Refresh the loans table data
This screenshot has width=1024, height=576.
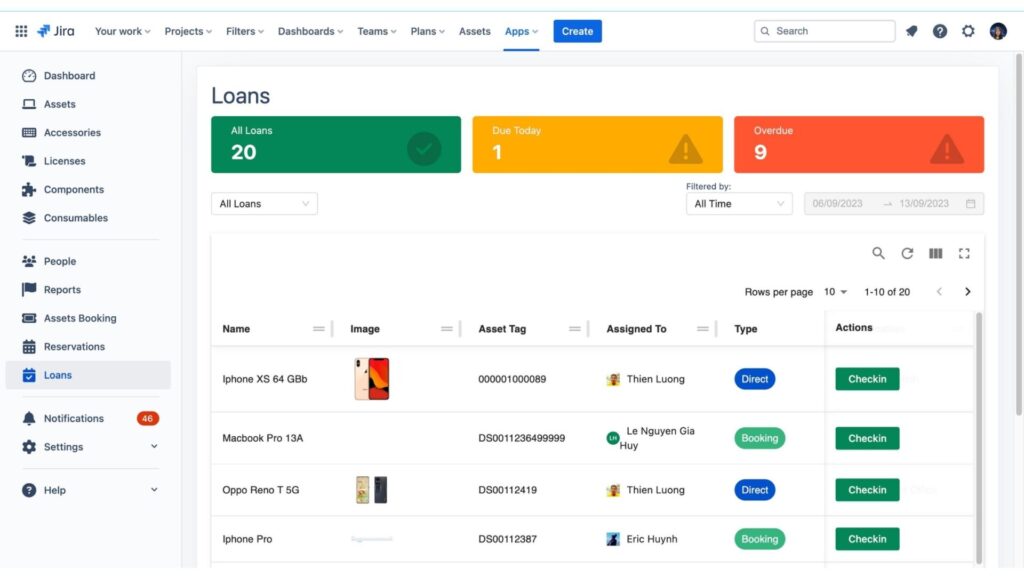click(907, 253)
